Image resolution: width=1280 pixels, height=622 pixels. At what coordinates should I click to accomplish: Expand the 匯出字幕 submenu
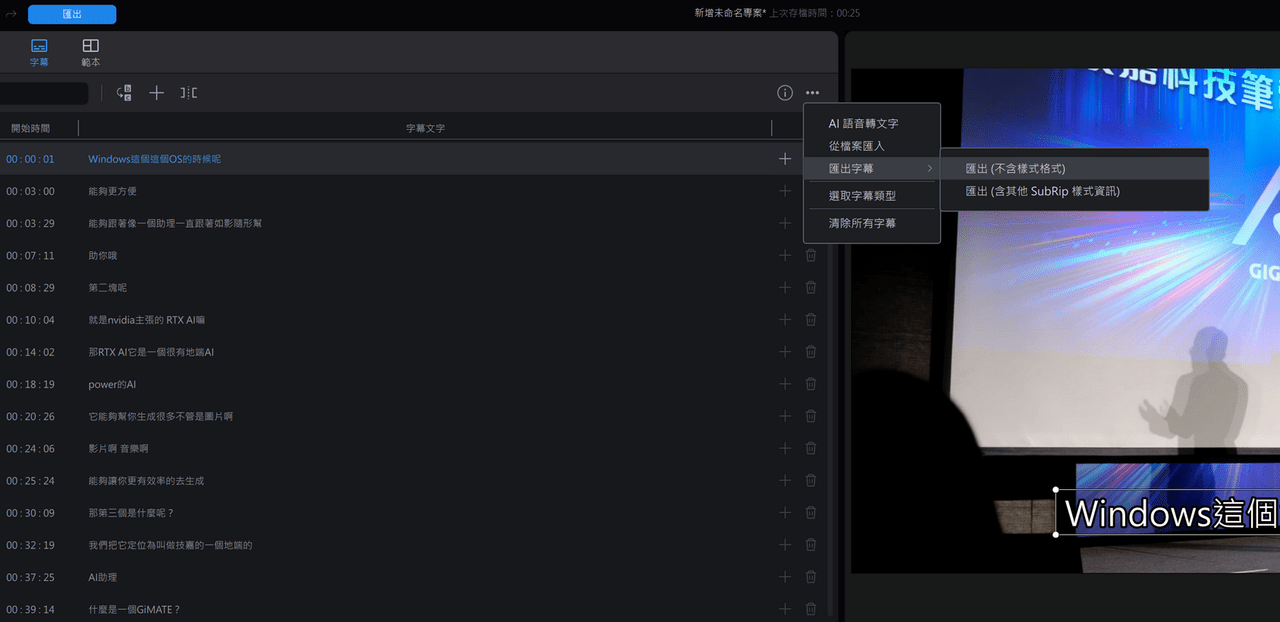coord(872,168)
